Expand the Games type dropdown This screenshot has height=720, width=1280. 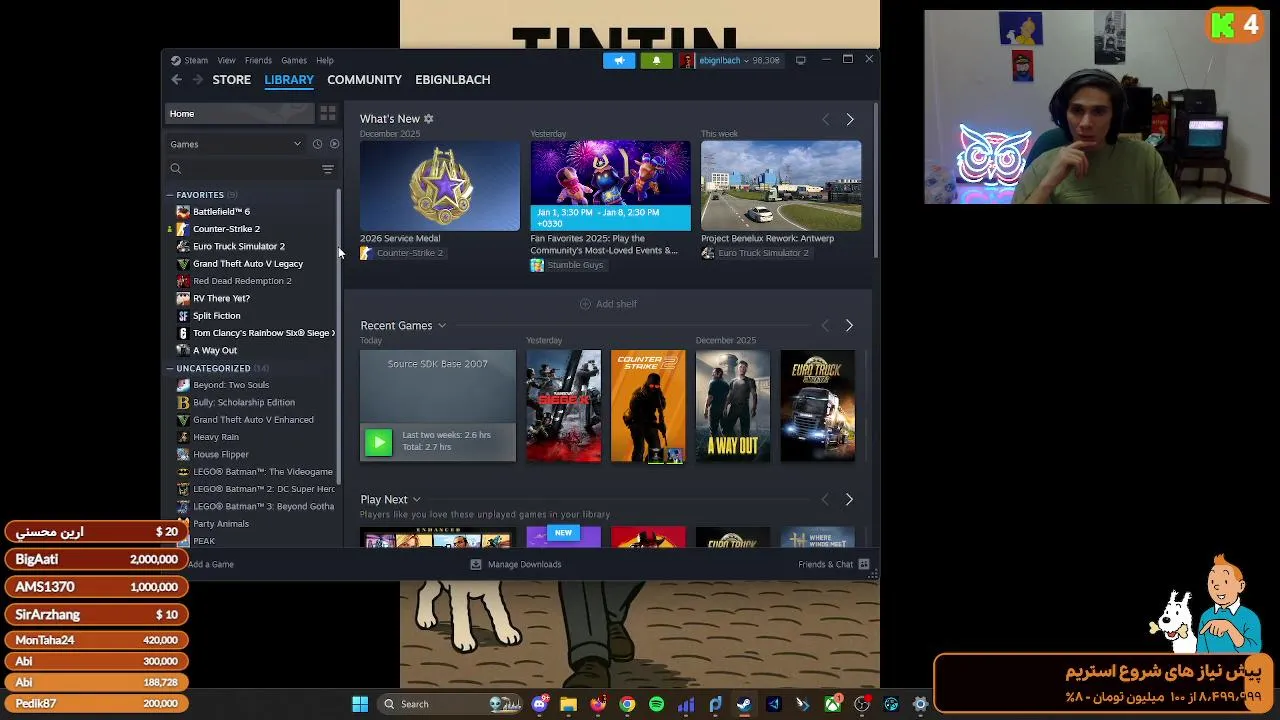click(236, 144)
